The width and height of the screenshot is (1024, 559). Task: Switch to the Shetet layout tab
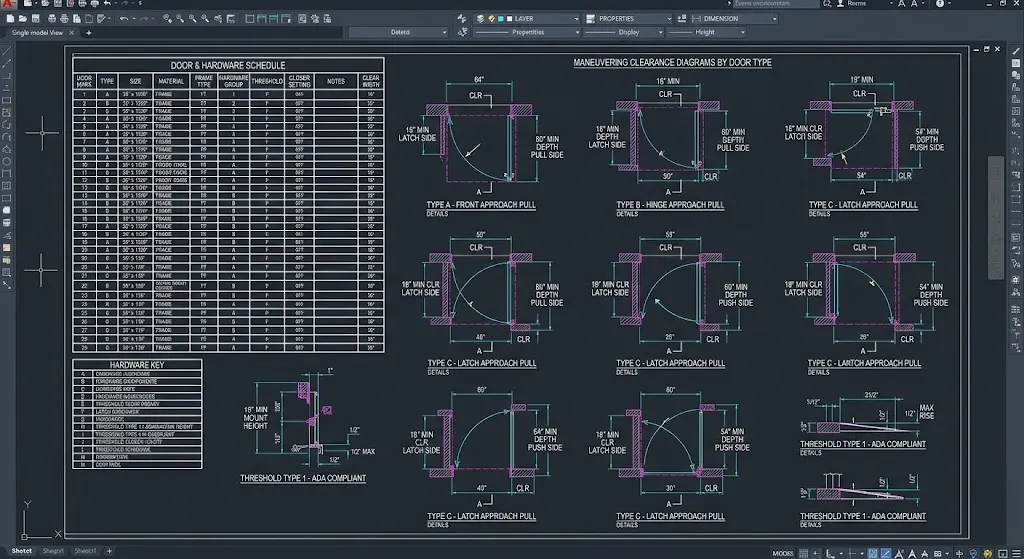(22, 551)
